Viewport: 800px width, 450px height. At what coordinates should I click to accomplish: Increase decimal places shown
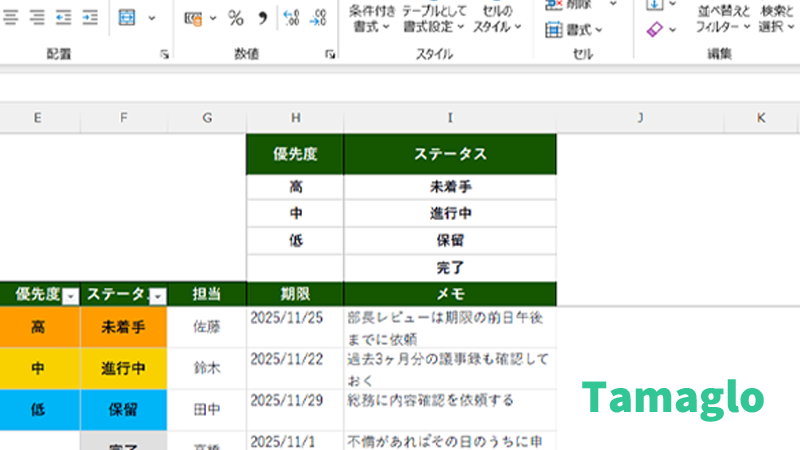292,18
